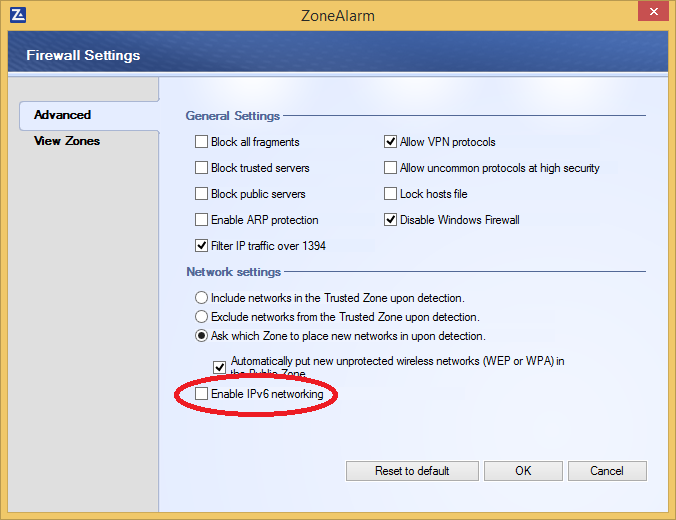The height and width of the screenshot is (520, 676).
Task: Switch to the View Zones tab
Action: pos(67,141)
